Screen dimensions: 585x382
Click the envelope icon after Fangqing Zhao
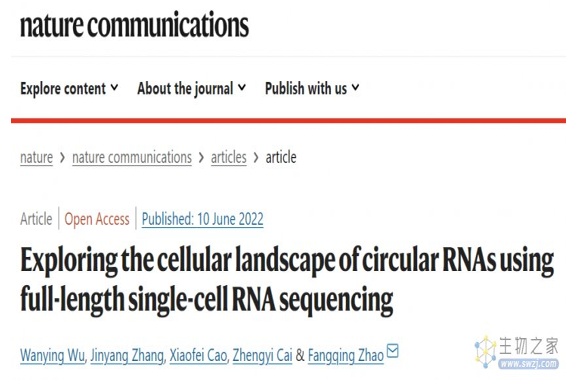392,351
